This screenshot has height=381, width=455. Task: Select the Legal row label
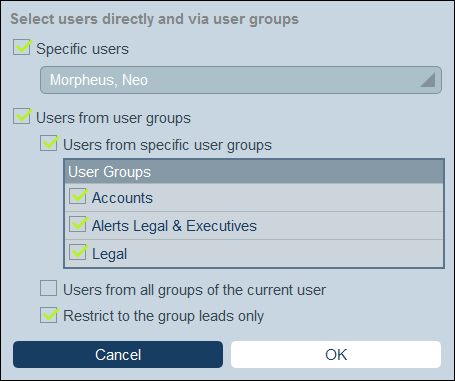pyautogui.click(x=110, y=254)
